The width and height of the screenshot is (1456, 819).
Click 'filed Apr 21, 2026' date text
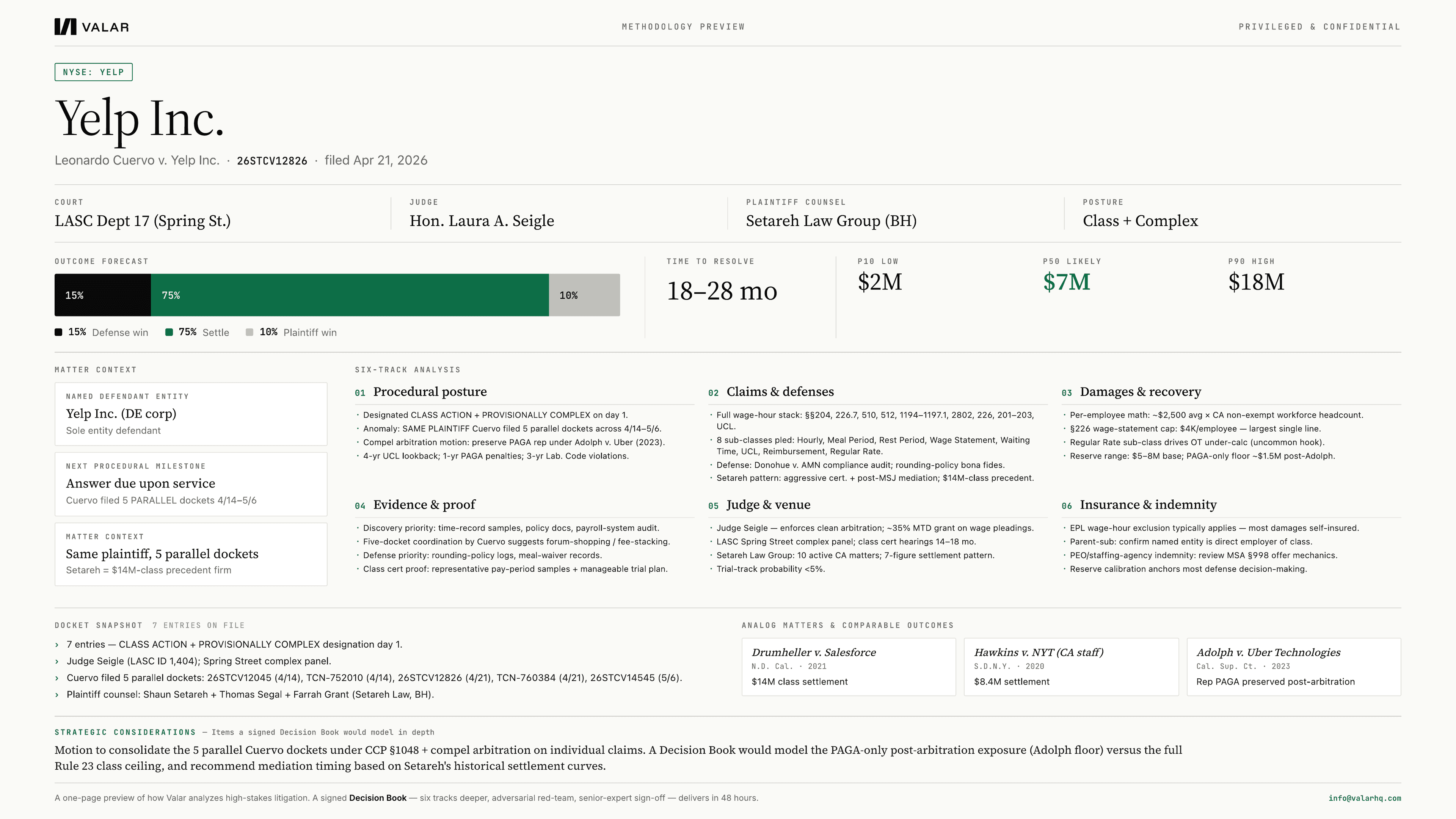376,160
